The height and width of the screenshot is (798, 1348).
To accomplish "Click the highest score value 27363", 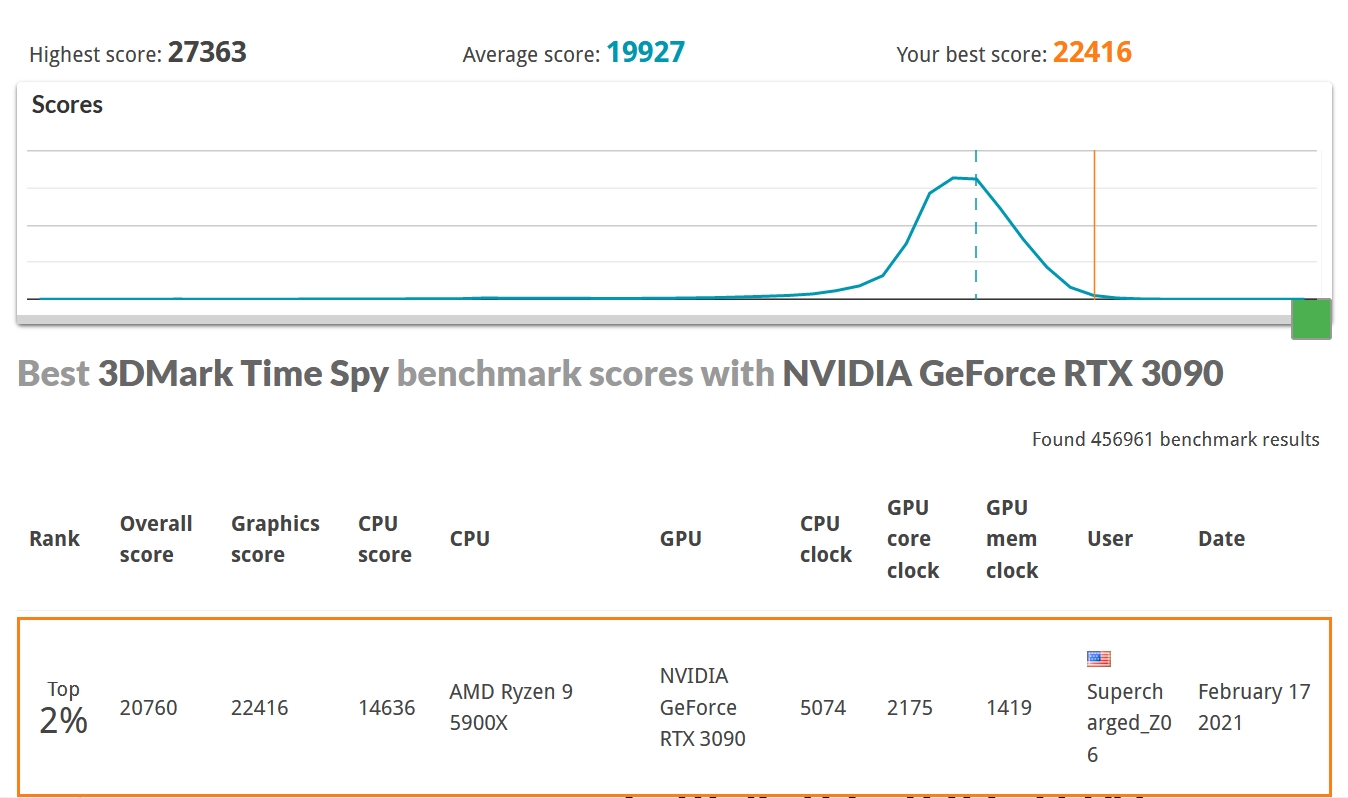I will [x=207, y=53].
